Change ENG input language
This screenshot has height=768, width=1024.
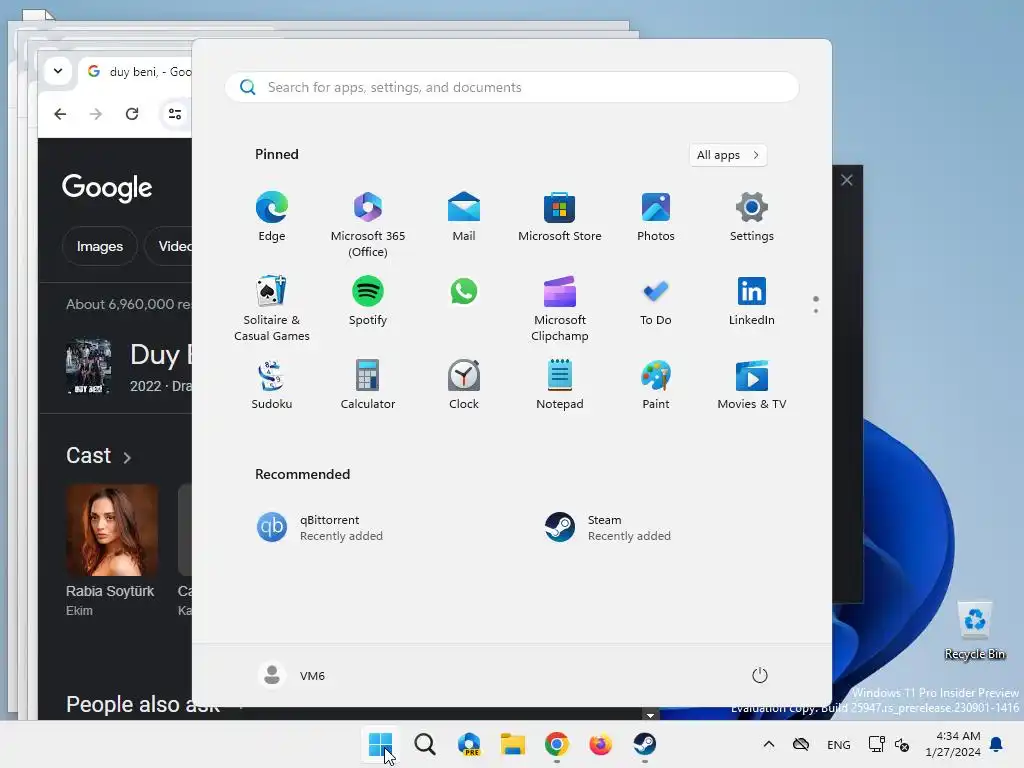[x=839, y=744]
